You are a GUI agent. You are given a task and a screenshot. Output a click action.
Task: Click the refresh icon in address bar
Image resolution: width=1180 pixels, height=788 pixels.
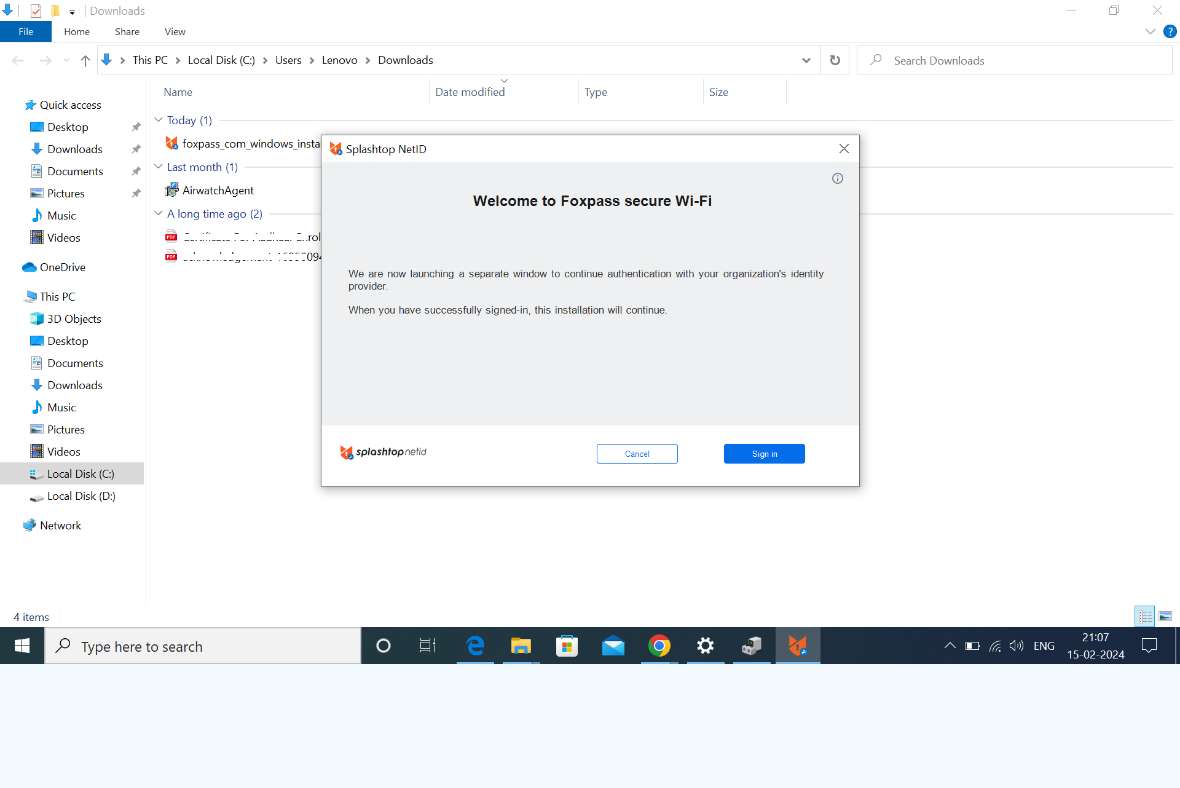(835, 60)
